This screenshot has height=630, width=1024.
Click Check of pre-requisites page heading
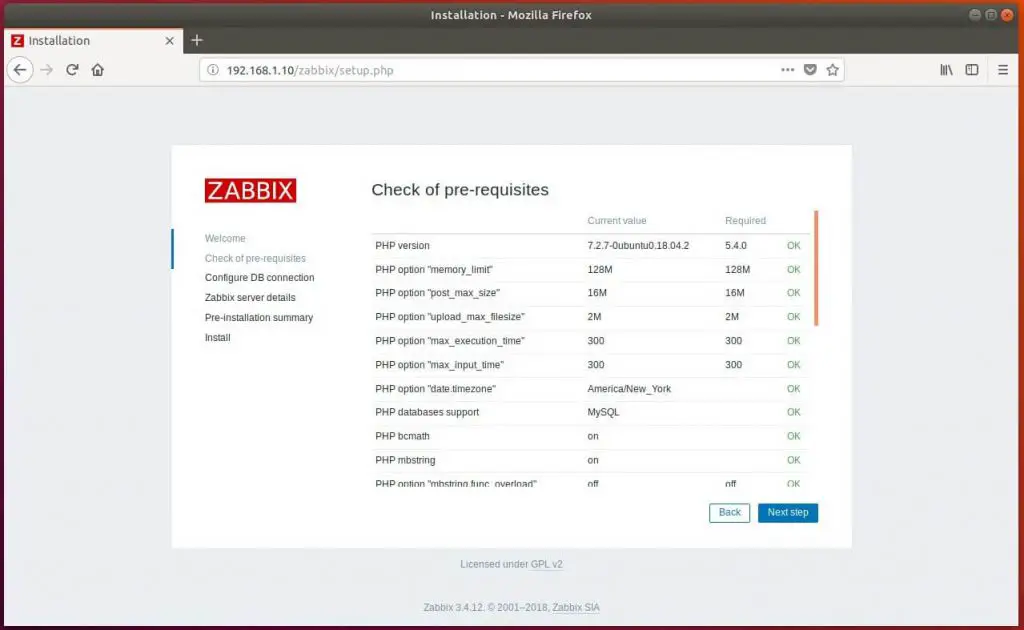pos(460,190)
